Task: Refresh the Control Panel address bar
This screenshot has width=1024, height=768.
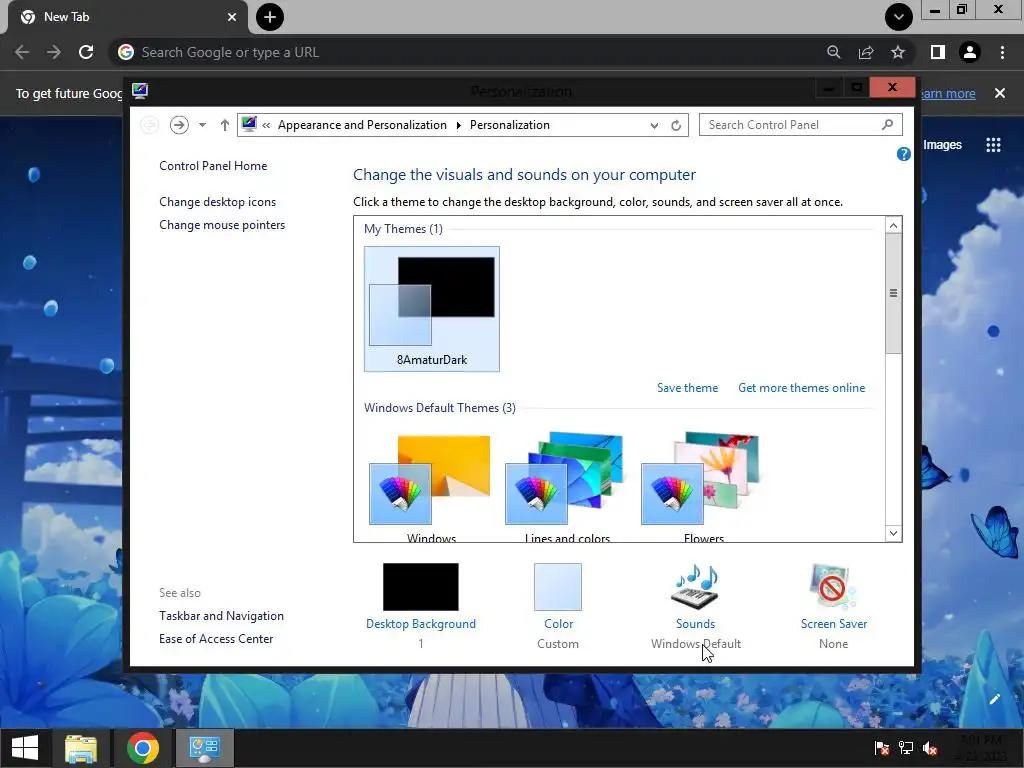Action: click(676, 125)
